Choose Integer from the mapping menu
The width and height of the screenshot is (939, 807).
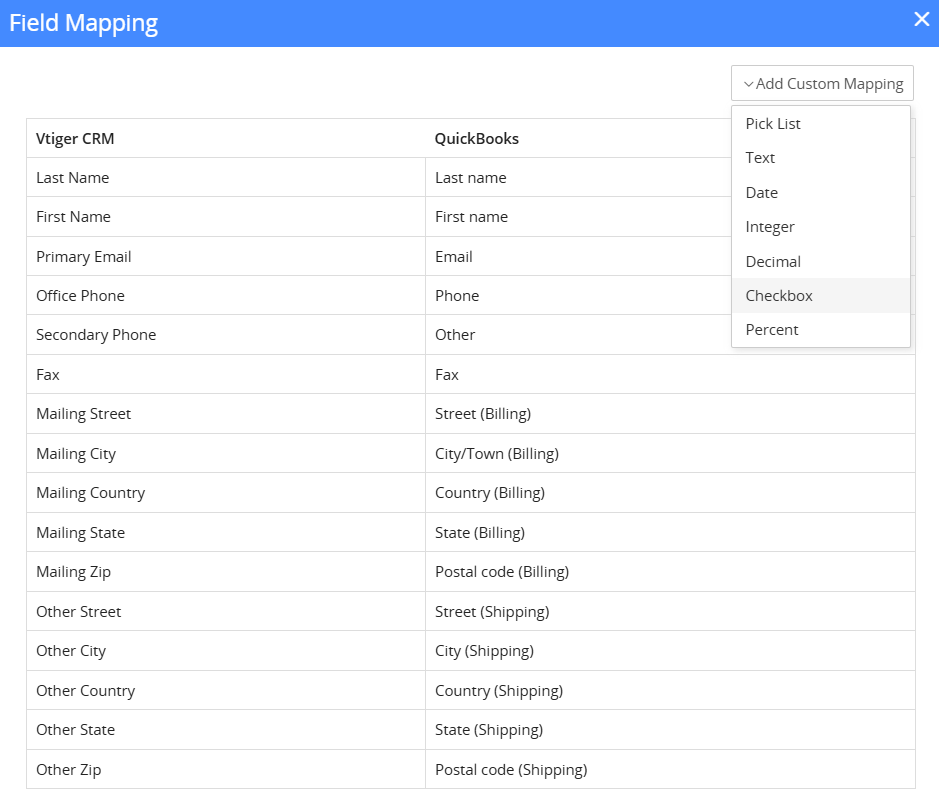tap(821, 227)
